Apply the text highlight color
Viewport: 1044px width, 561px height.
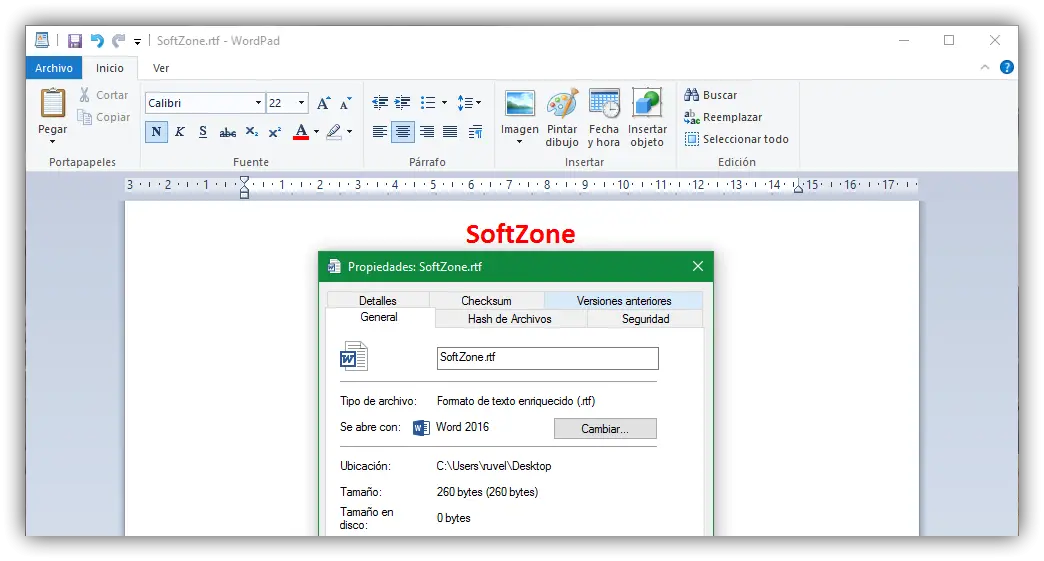click(x=334, y=132)
